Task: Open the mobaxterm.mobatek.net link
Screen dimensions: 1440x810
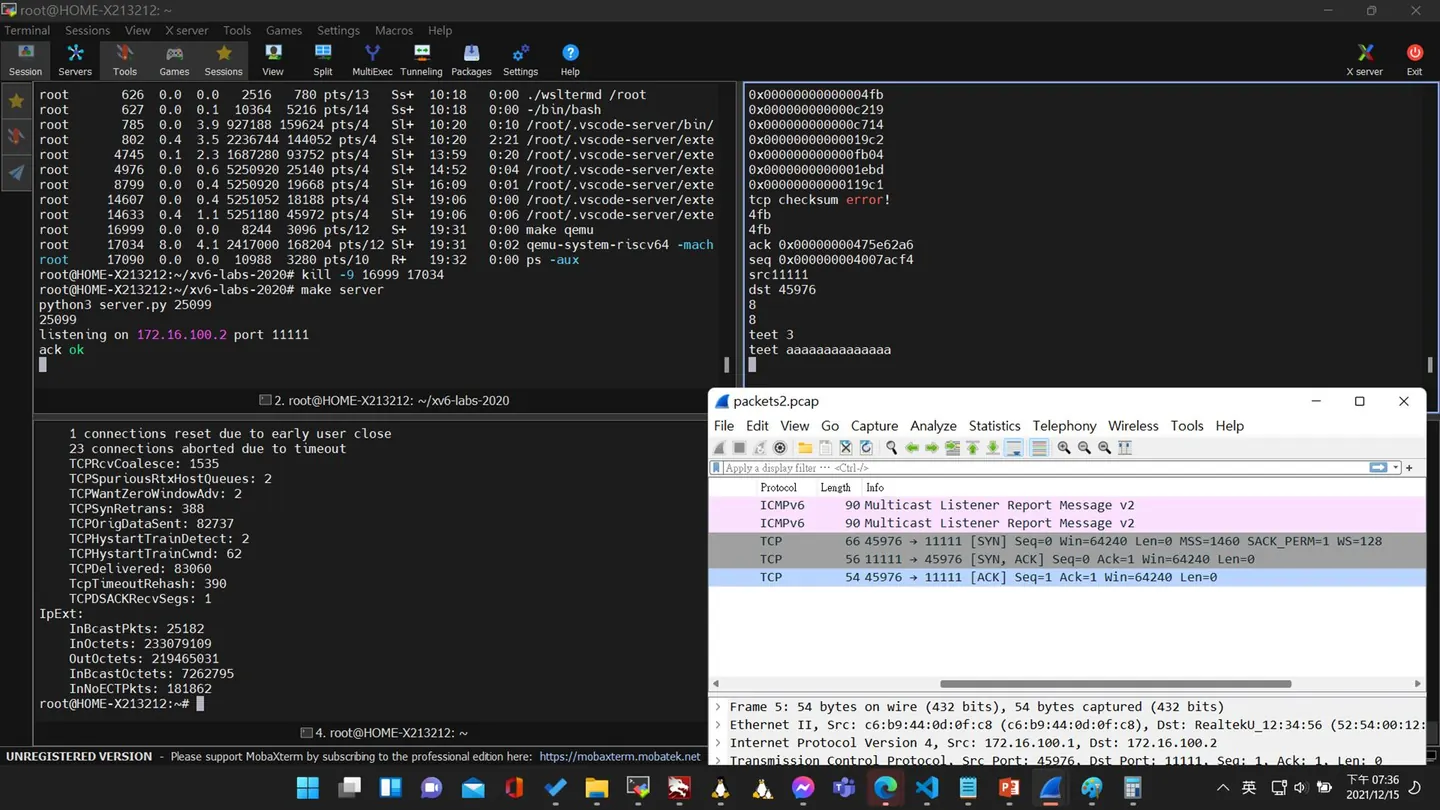Action: [x=619, y=757]
